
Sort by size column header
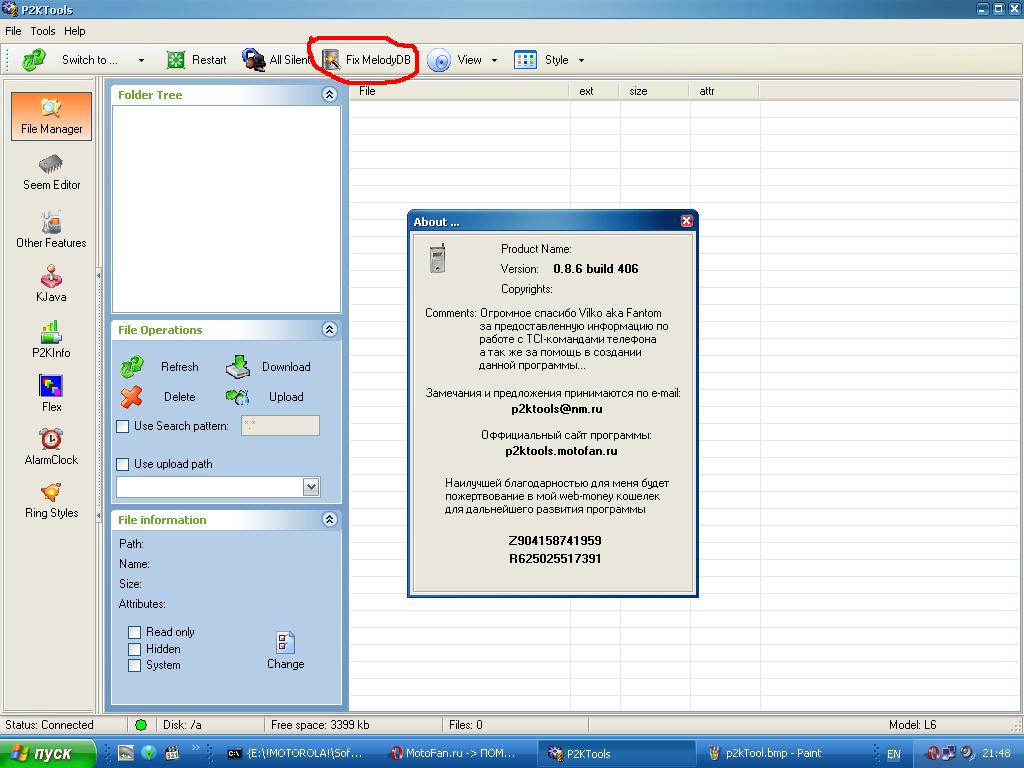tap(654, 91)
